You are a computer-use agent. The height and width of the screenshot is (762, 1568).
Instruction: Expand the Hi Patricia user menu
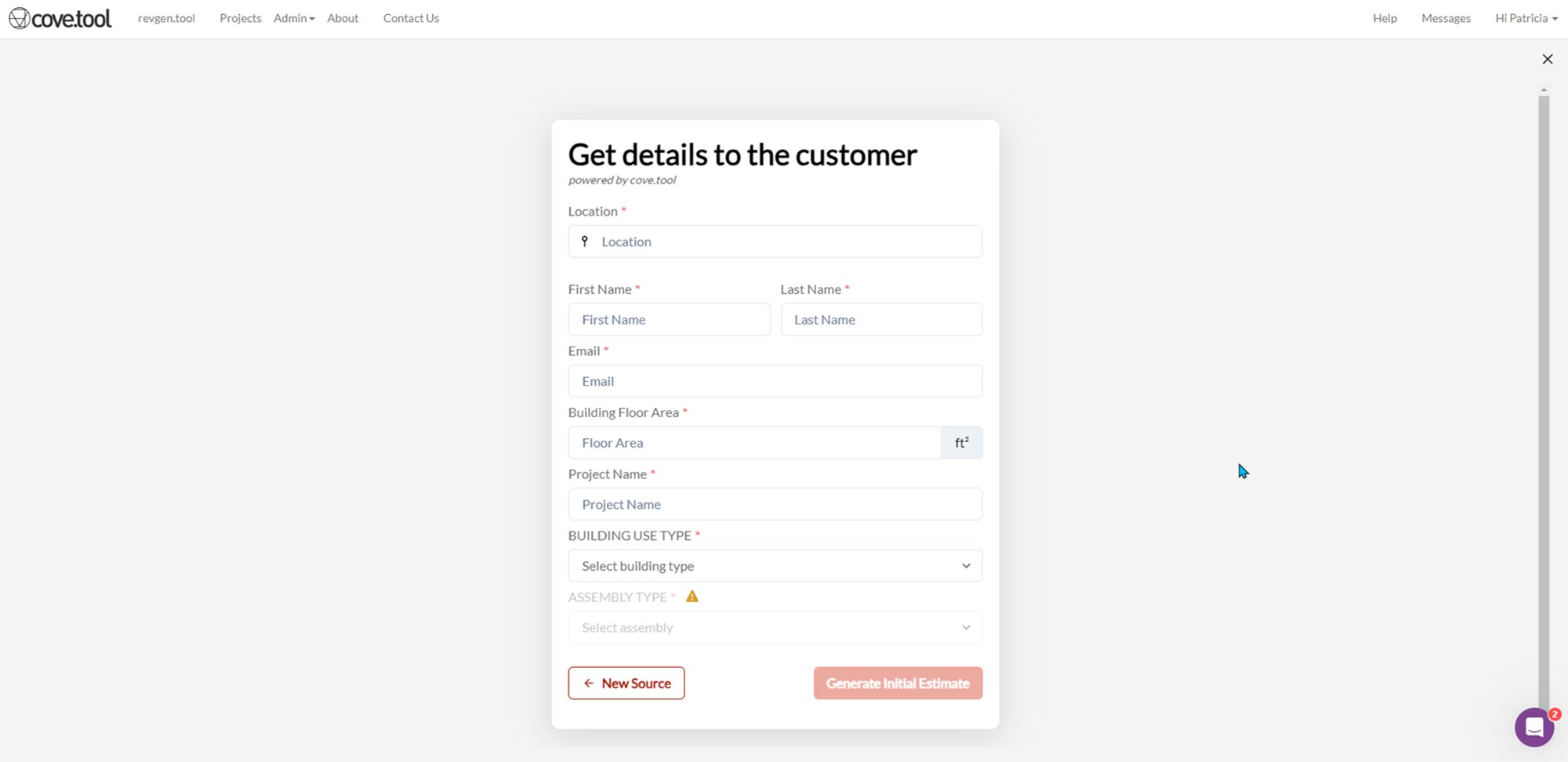1526,18
